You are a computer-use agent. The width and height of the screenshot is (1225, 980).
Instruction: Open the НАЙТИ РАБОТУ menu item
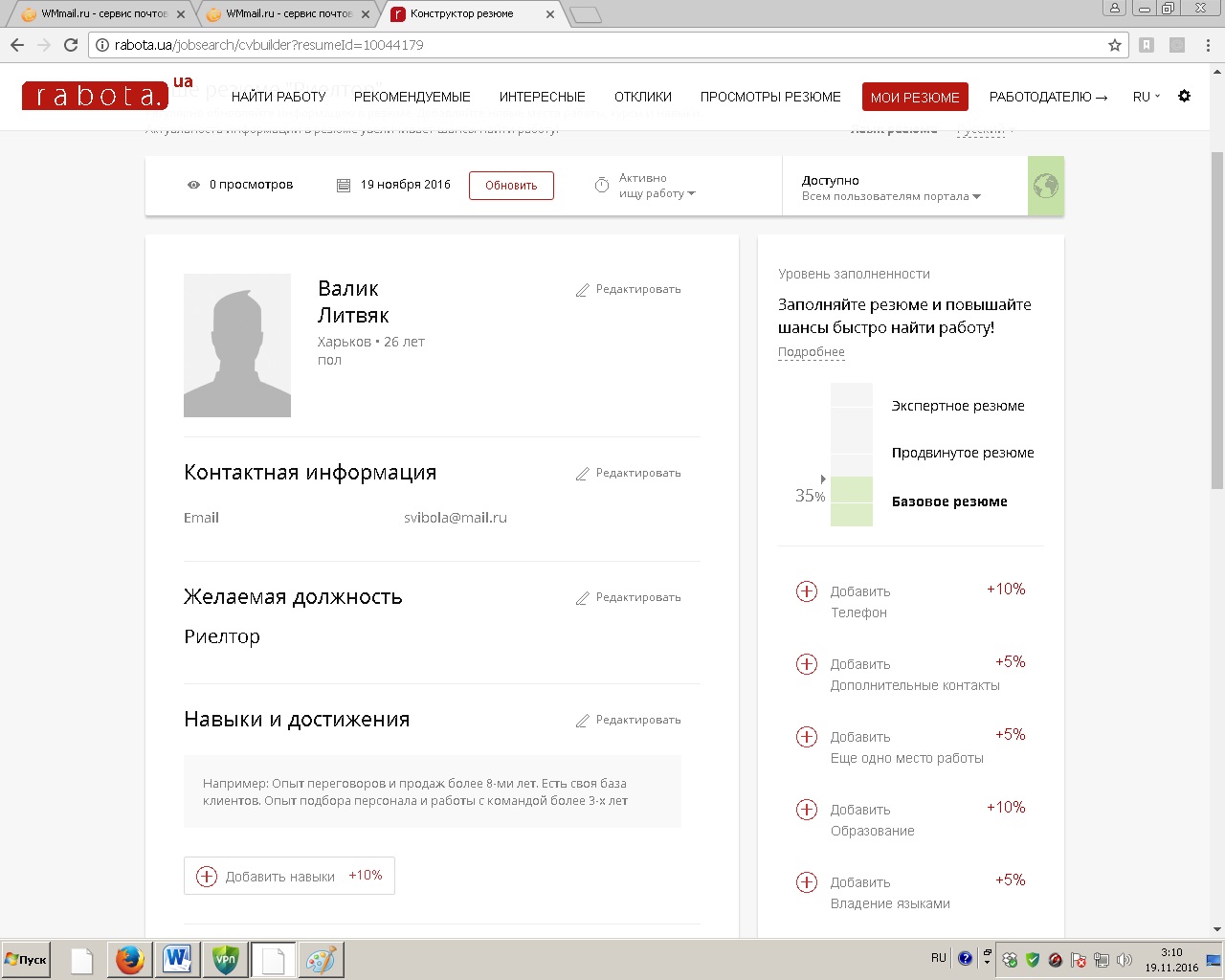point(278,97)
